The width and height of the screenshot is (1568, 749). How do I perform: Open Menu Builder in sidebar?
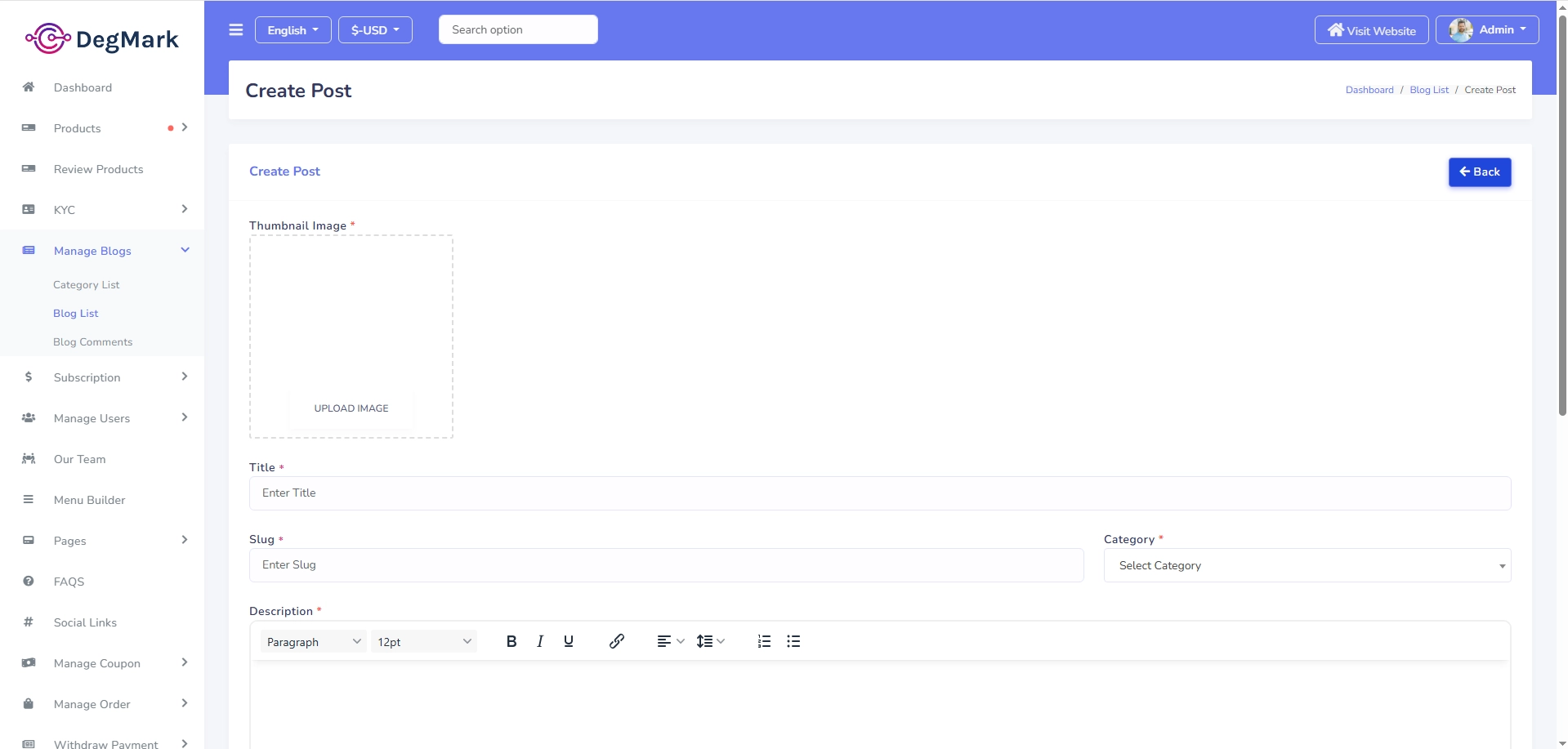[89, 500]
